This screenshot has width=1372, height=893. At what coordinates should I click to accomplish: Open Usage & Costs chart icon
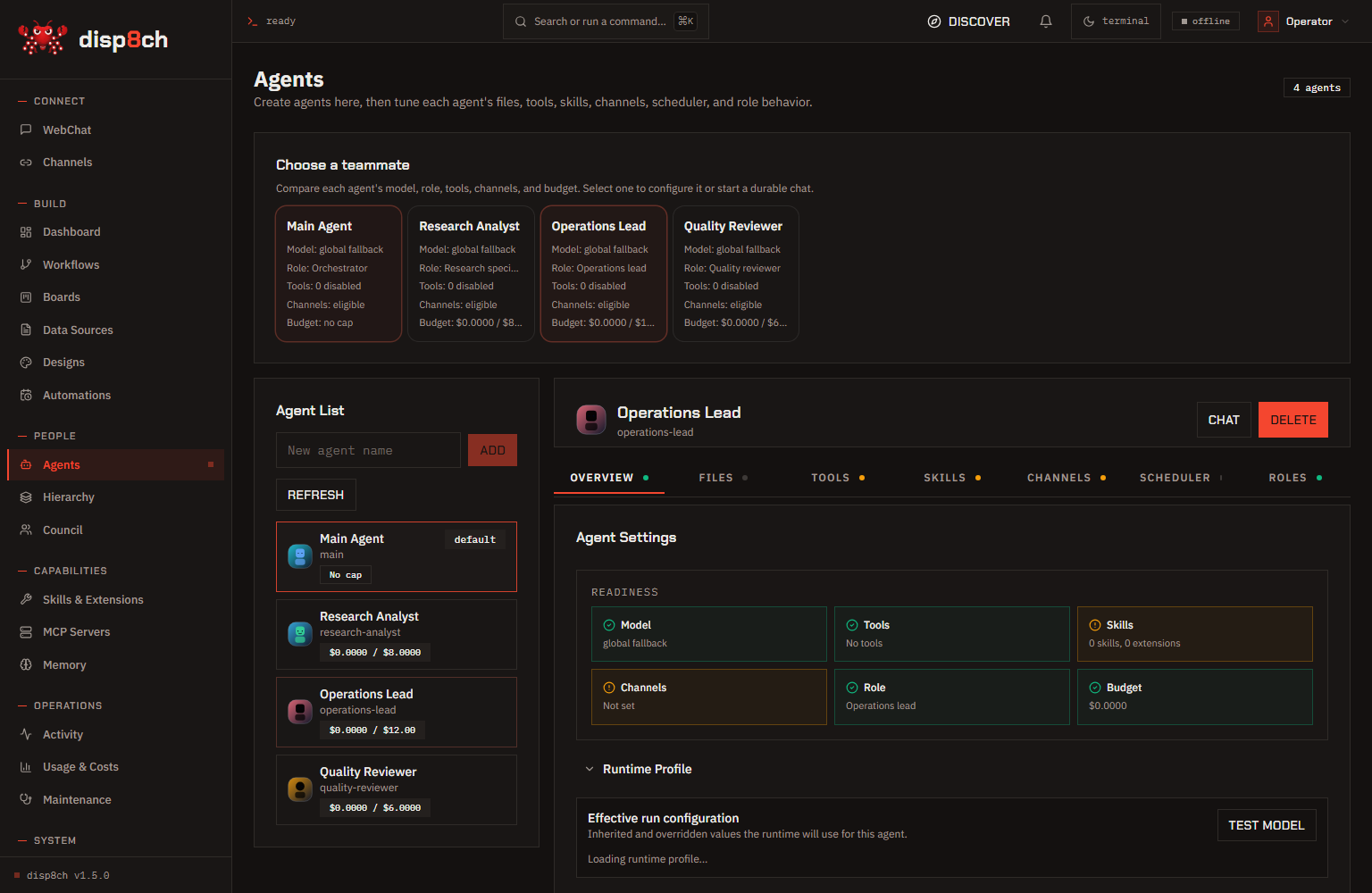[x=26, y=767]
